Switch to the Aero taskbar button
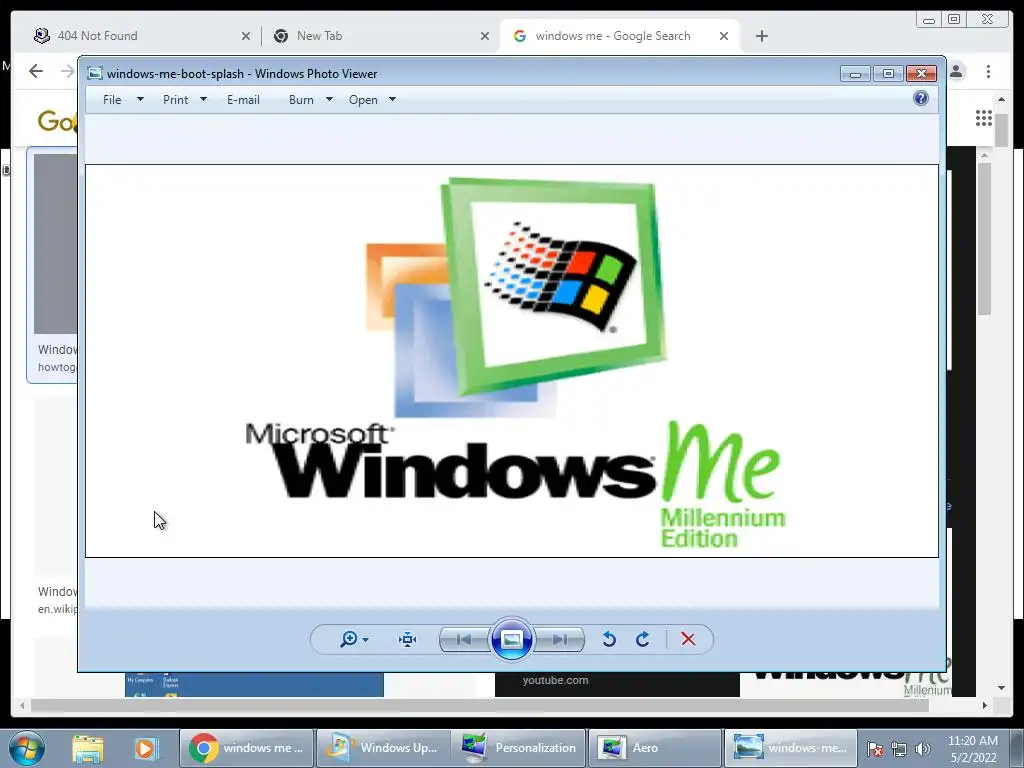 tap(654, 748)
